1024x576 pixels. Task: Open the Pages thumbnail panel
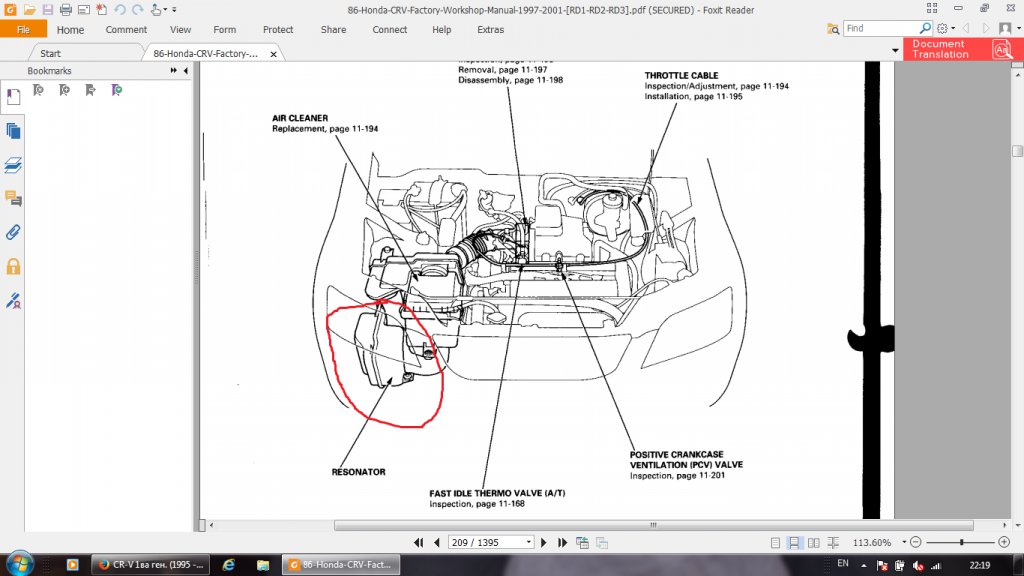(x=13, y=131)
